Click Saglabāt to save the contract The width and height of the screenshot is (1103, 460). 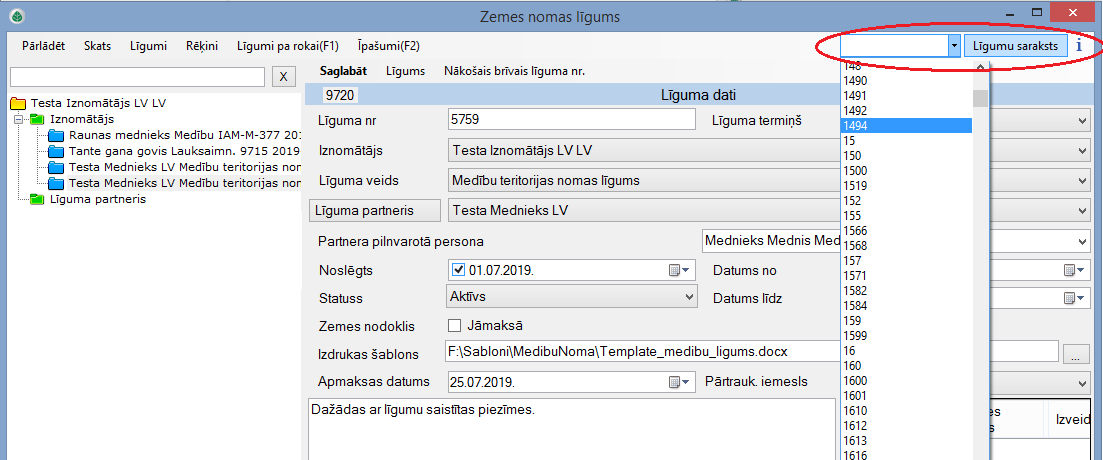click(343, 71)
